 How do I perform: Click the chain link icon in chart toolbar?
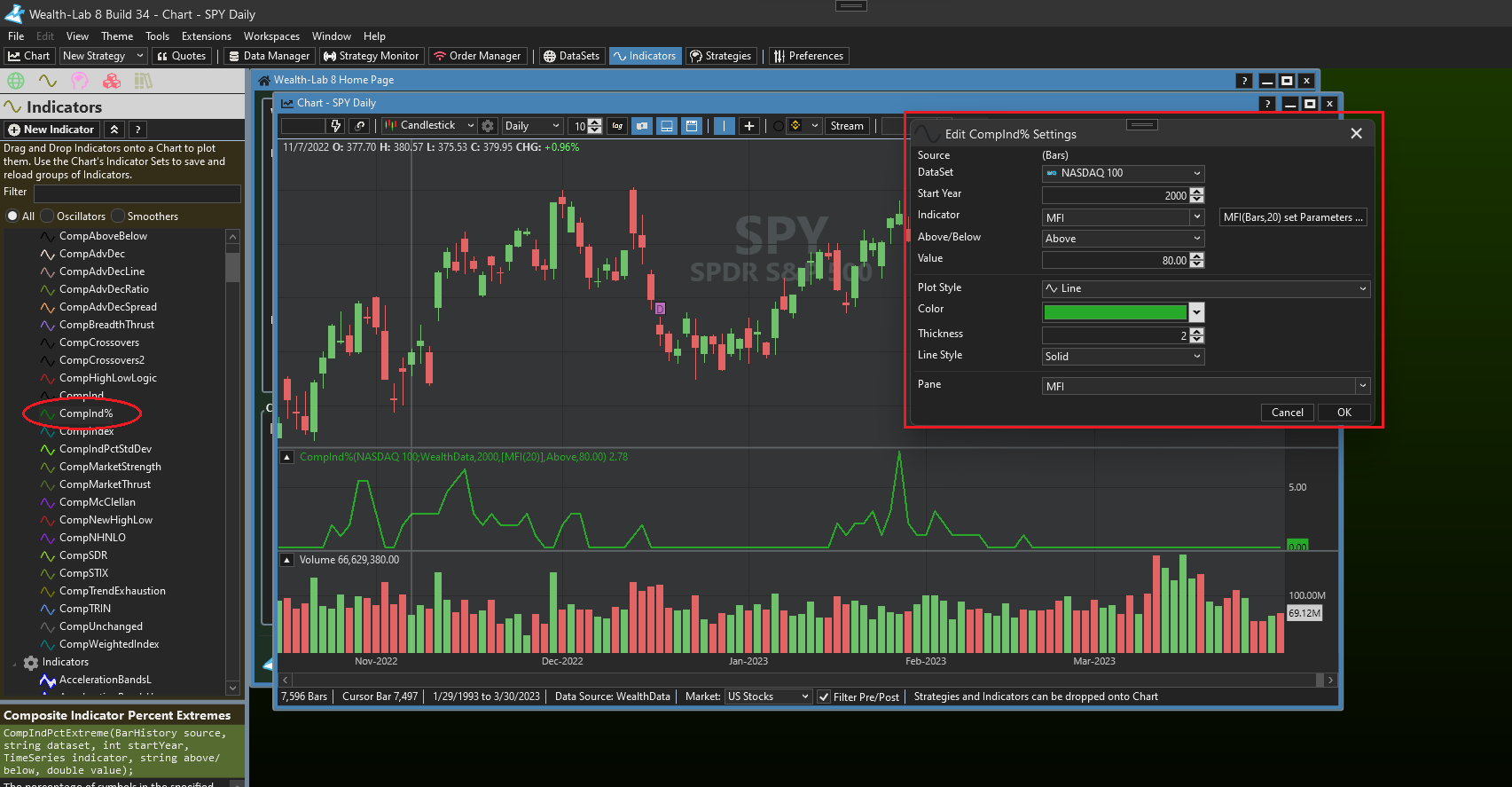359,126
